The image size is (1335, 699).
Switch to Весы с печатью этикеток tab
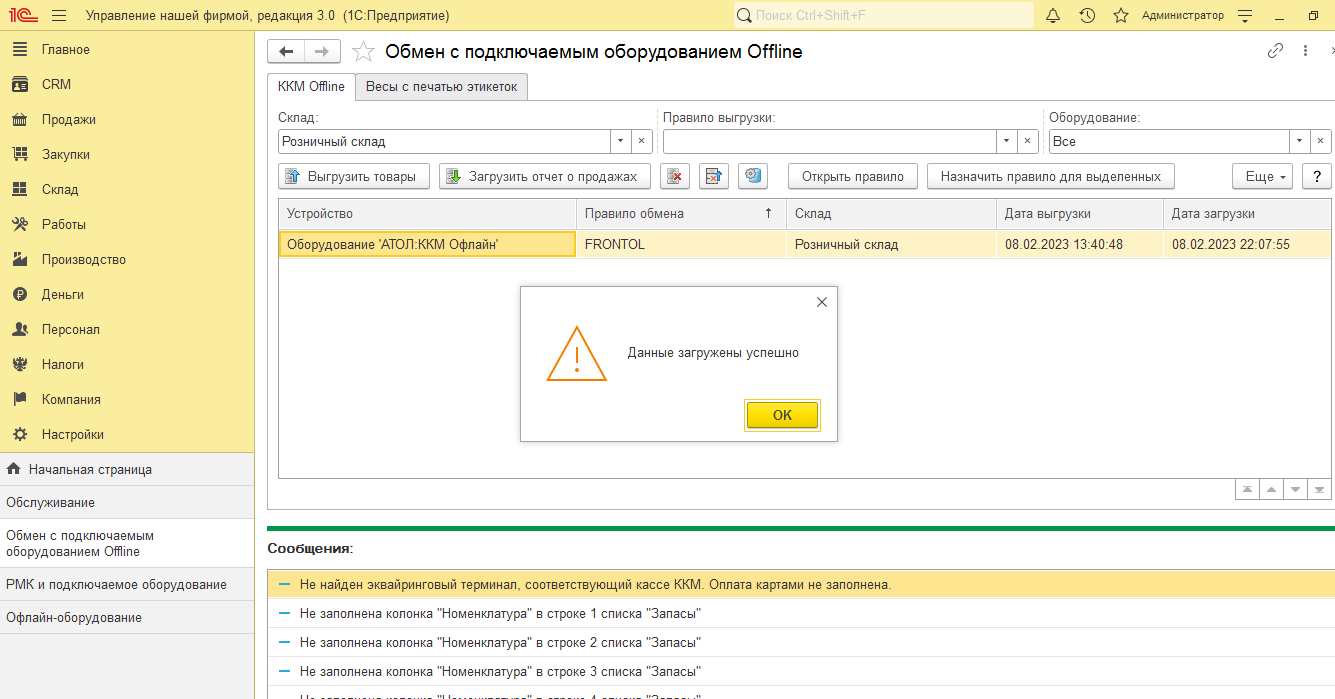pyautogui.click(x=441, y=87)
